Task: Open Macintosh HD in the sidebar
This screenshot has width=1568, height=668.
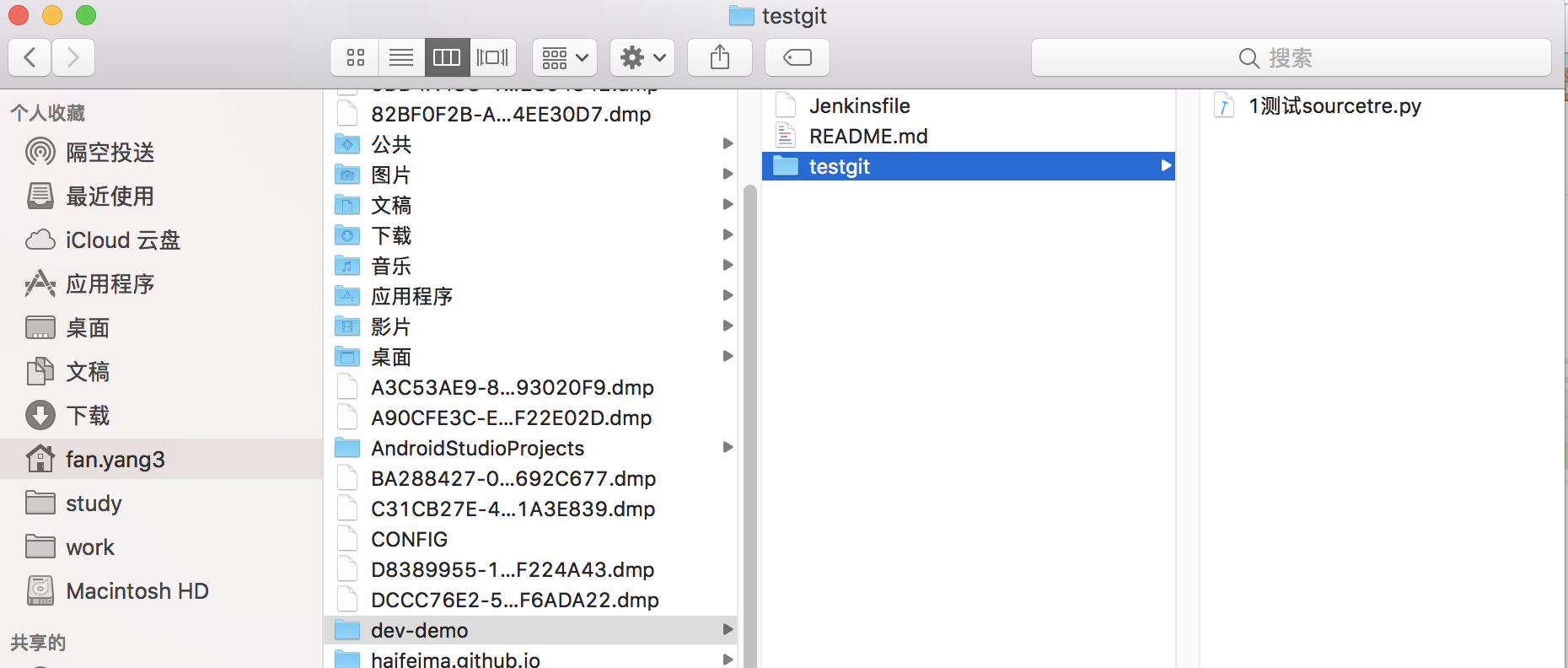Action: (x=161, y=590)
